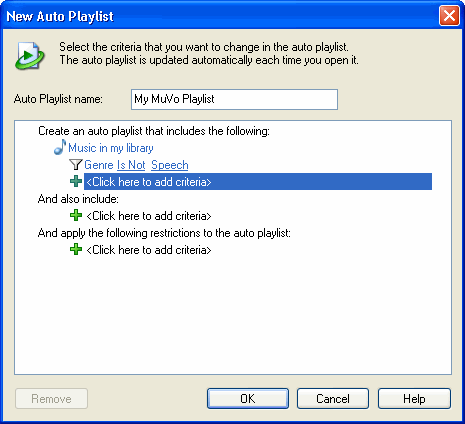Click the green plus icon under And also include
Viewport: 465px width, 424px height.
[x=76, y=215]
